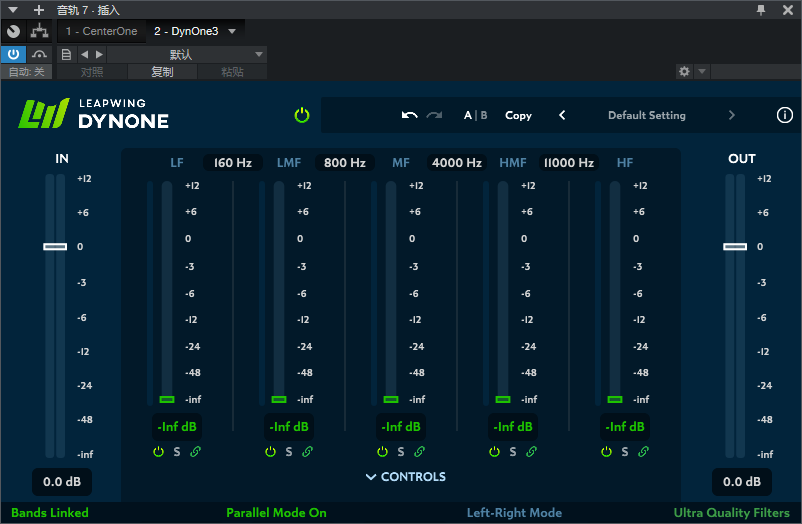Toggle the DynOne plugin power button

point(302,115)
